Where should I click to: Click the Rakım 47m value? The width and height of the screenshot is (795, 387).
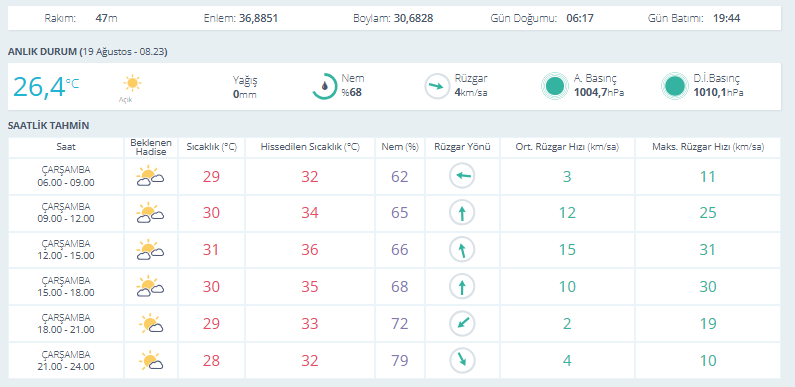pos(106,18)
